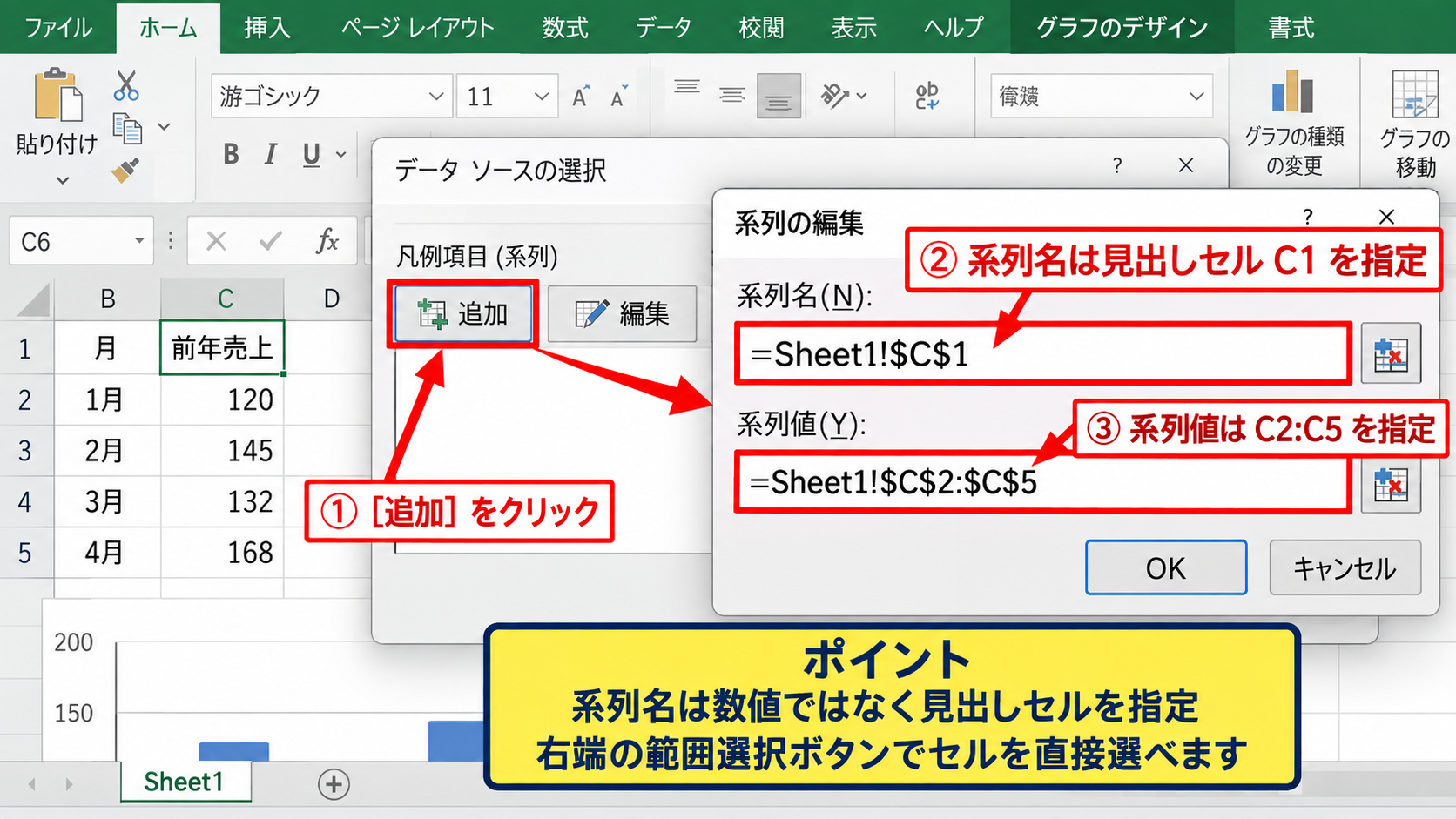Open the number format dropdown

pyautogui.click(x=1196, y=96)
